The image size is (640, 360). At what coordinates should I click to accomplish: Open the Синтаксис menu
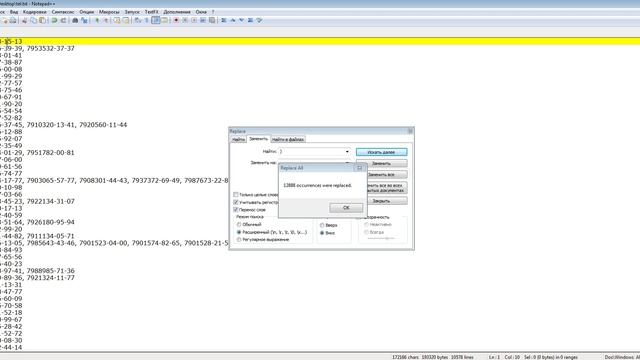tap(63, 12)
